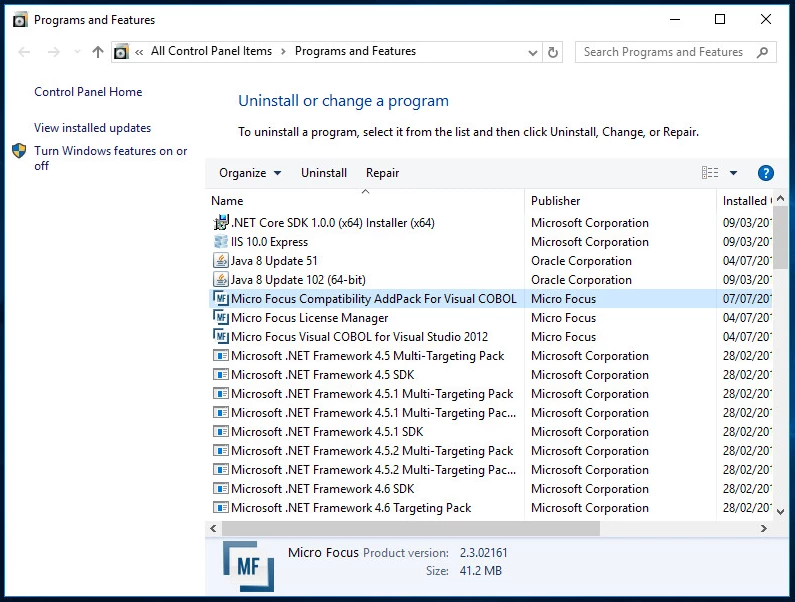Click the .NET Framework 4.5 Multi-Targeting Pack icon
795x602 pixels.
221,356
